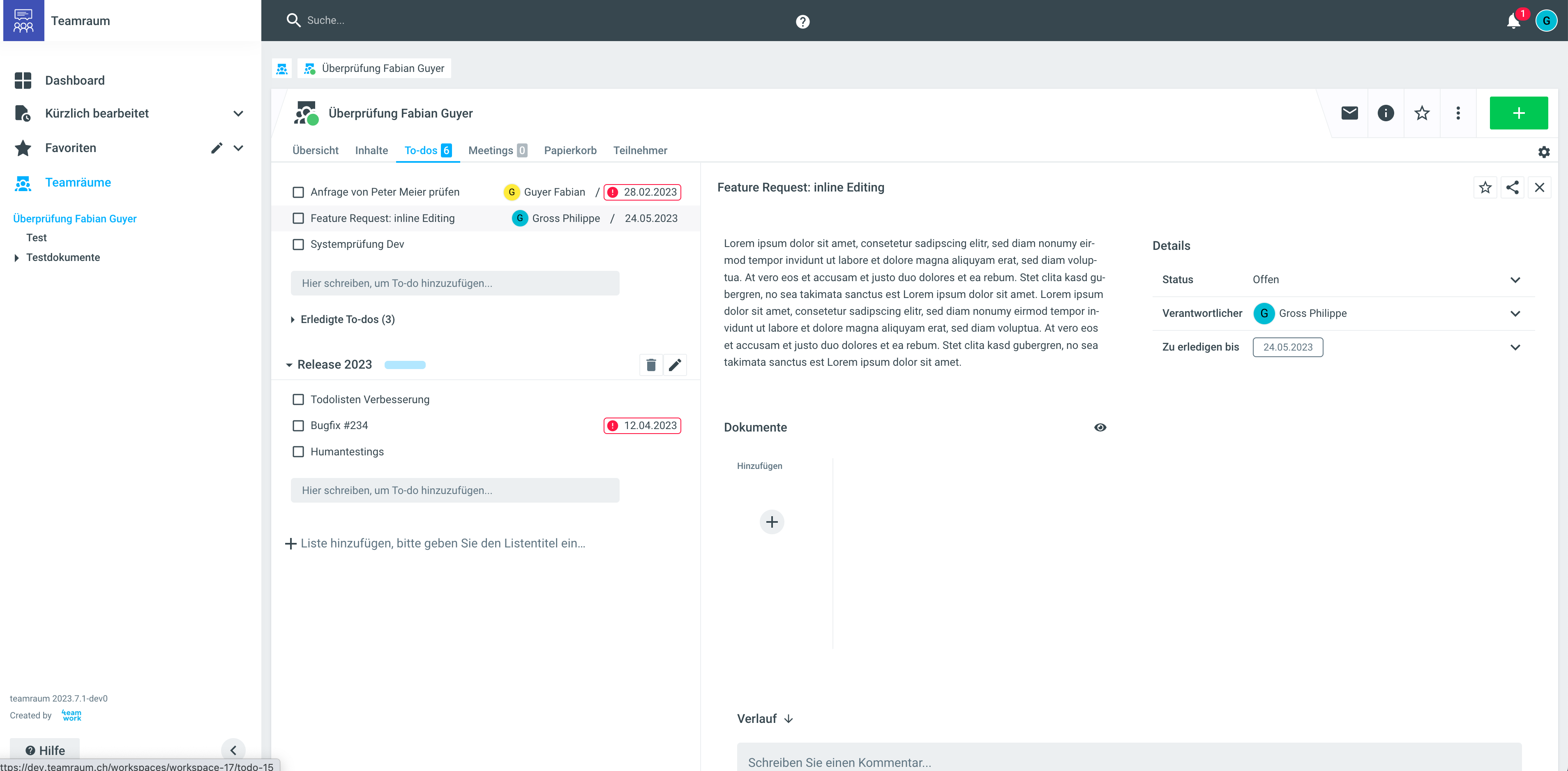Check the Systemprüfung Dev to-do
Viewport: 1568px width, 771px height.
pos(298,244)
